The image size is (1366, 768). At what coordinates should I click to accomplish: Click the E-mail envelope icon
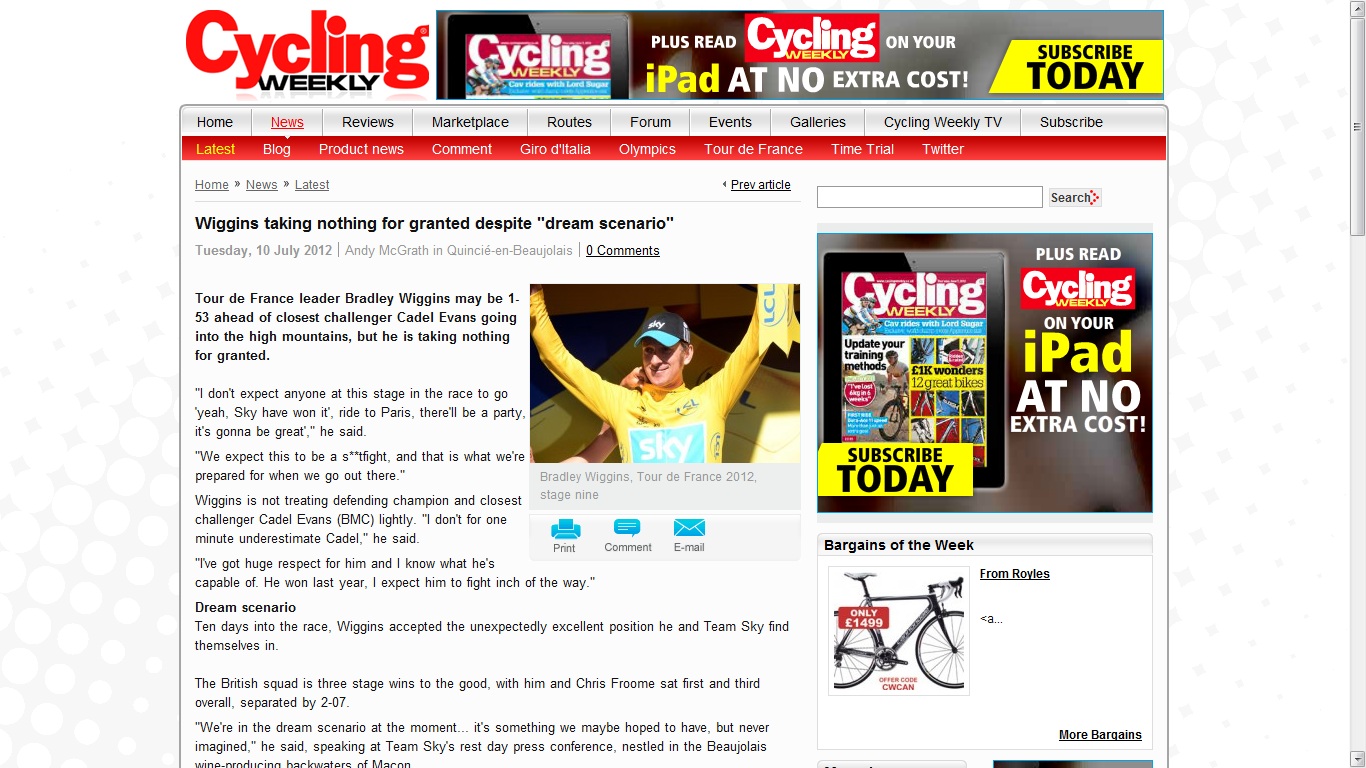click(x=689, y=529)
